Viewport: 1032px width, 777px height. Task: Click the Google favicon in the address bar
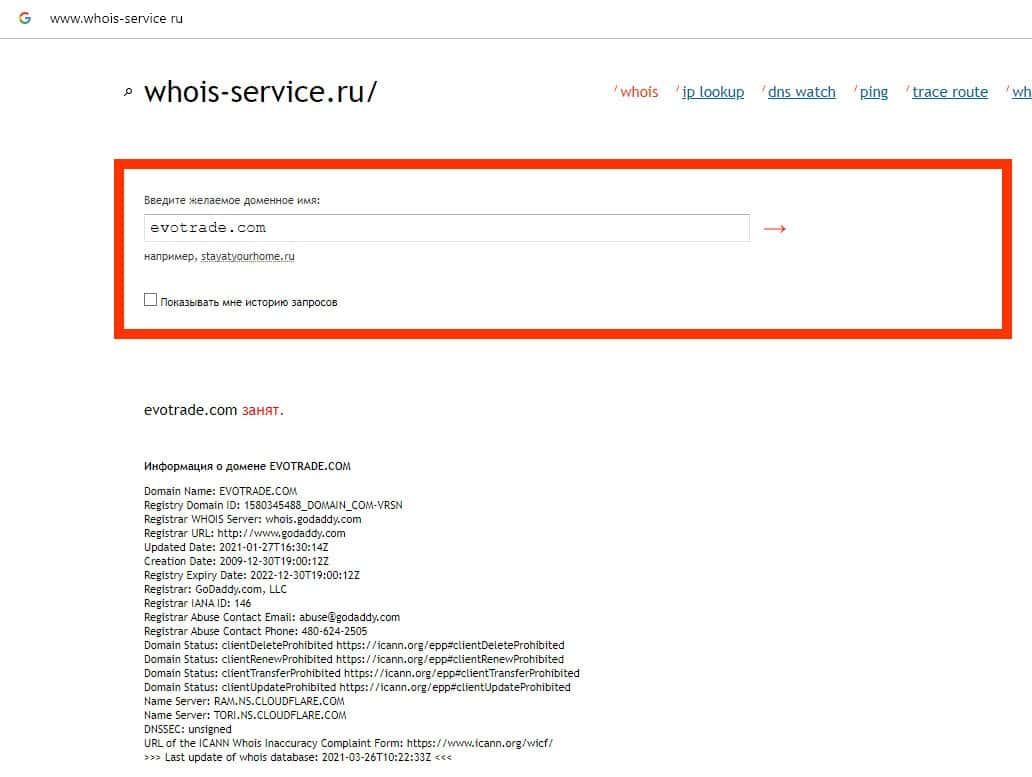pos(25,18)
